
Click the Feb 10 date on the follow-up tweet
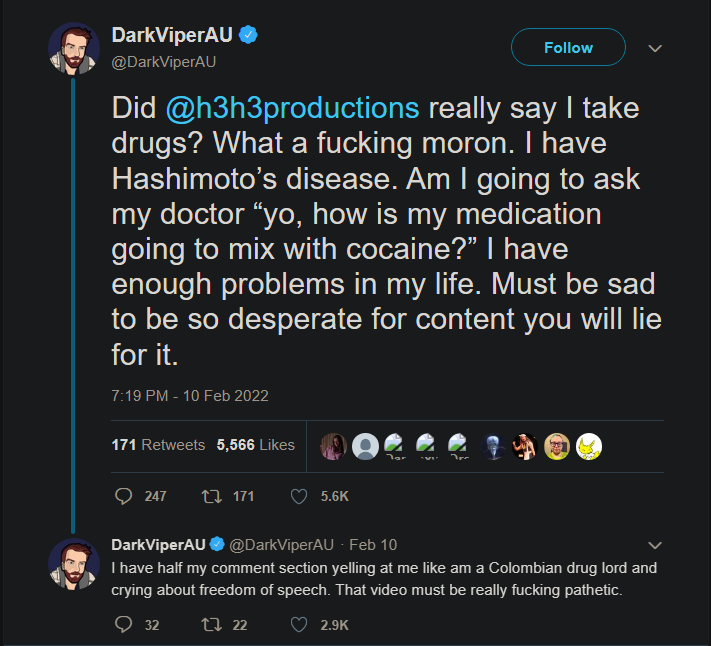click(373, 545)
